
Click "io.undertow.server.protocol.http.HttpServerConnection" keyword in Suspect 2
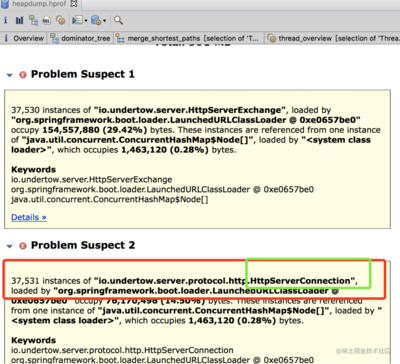(x=122, y=350)
